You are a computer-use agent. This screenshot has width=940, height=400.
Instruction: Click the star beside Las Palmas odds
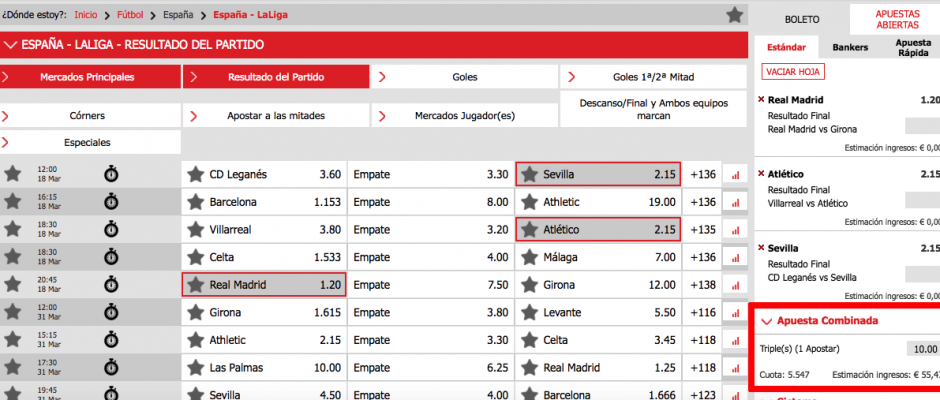[194, 368]
